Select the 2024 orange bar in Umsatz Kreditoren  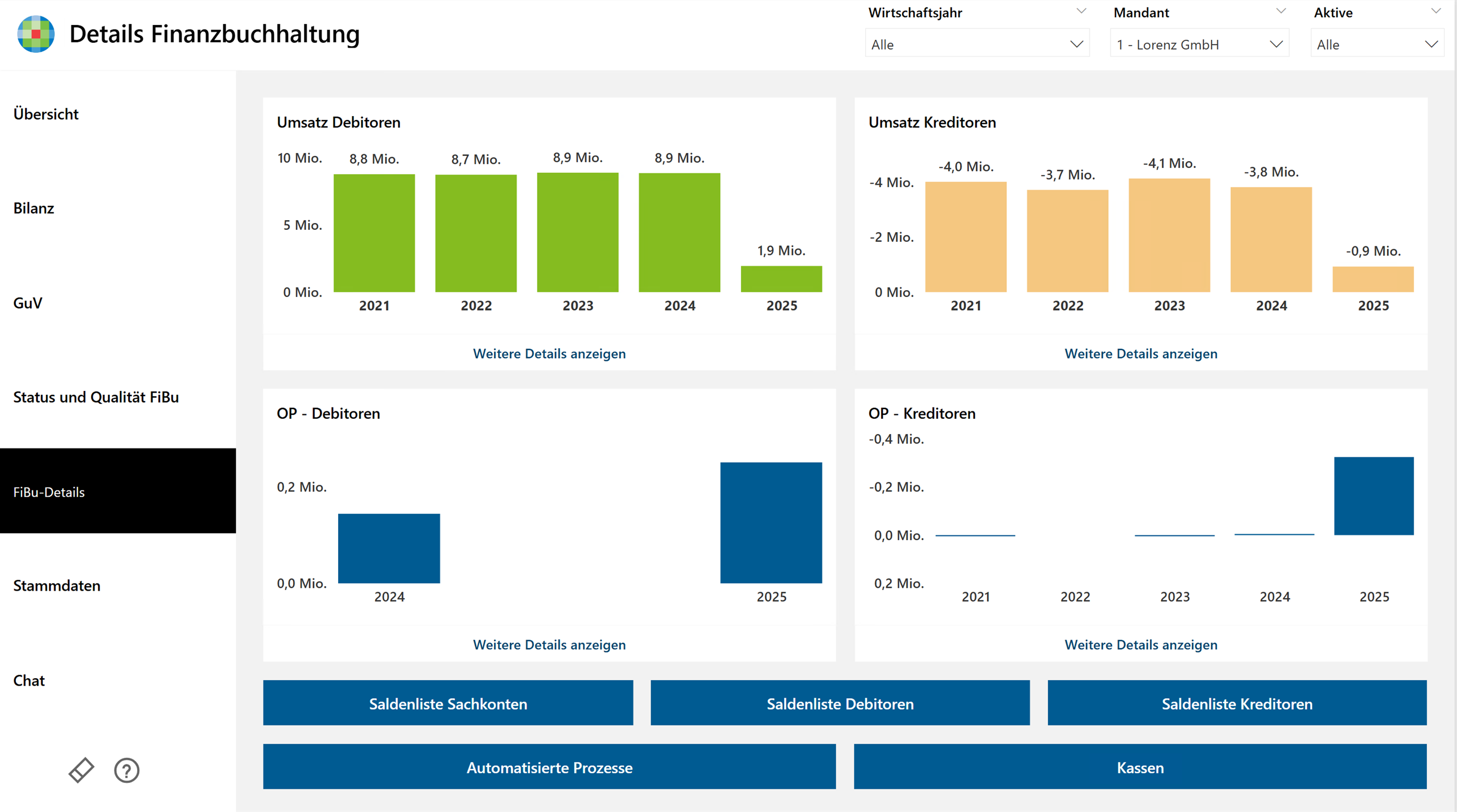(1271, 240)
